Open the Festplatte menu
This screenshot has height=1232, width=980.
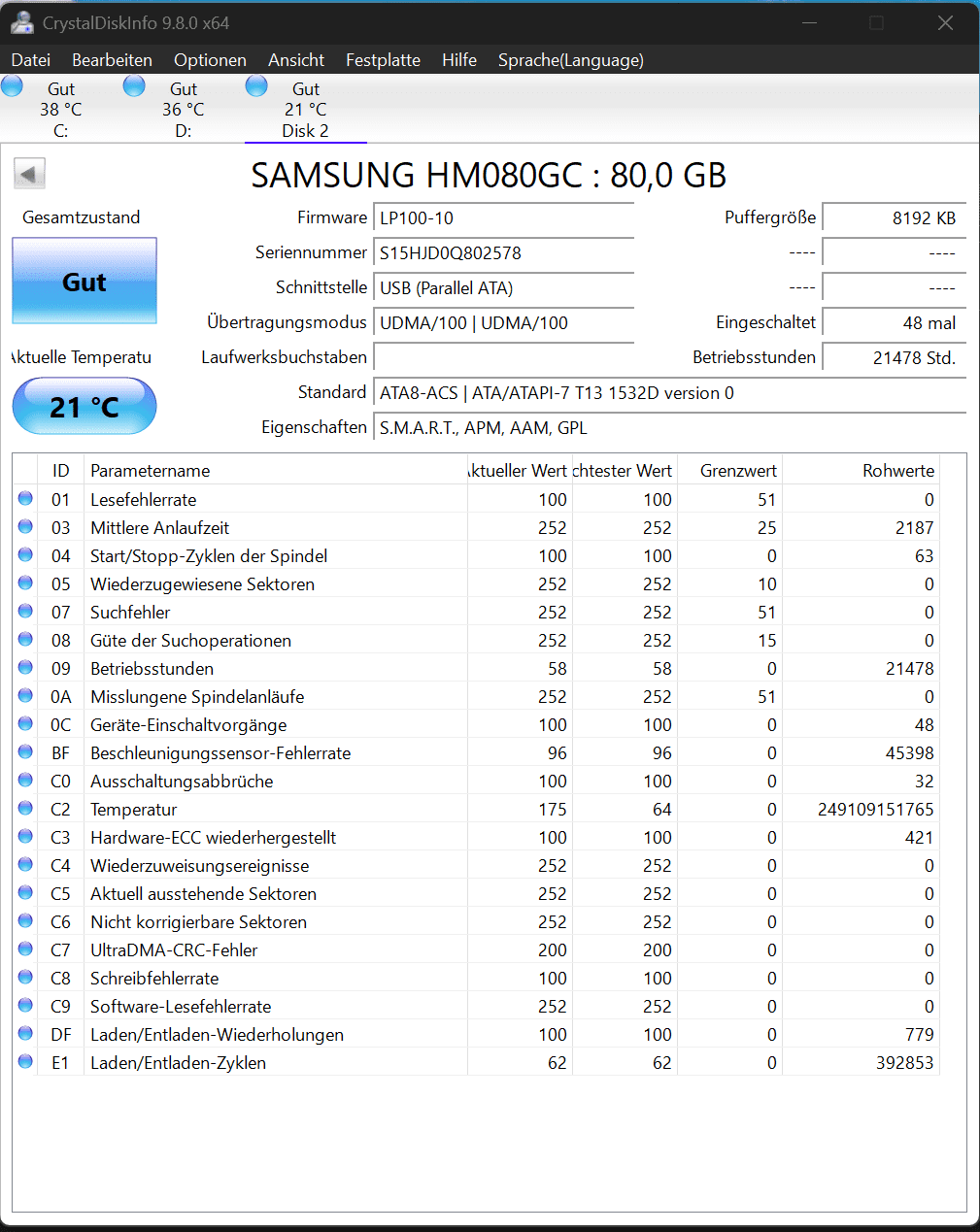[x=383, y=59]
